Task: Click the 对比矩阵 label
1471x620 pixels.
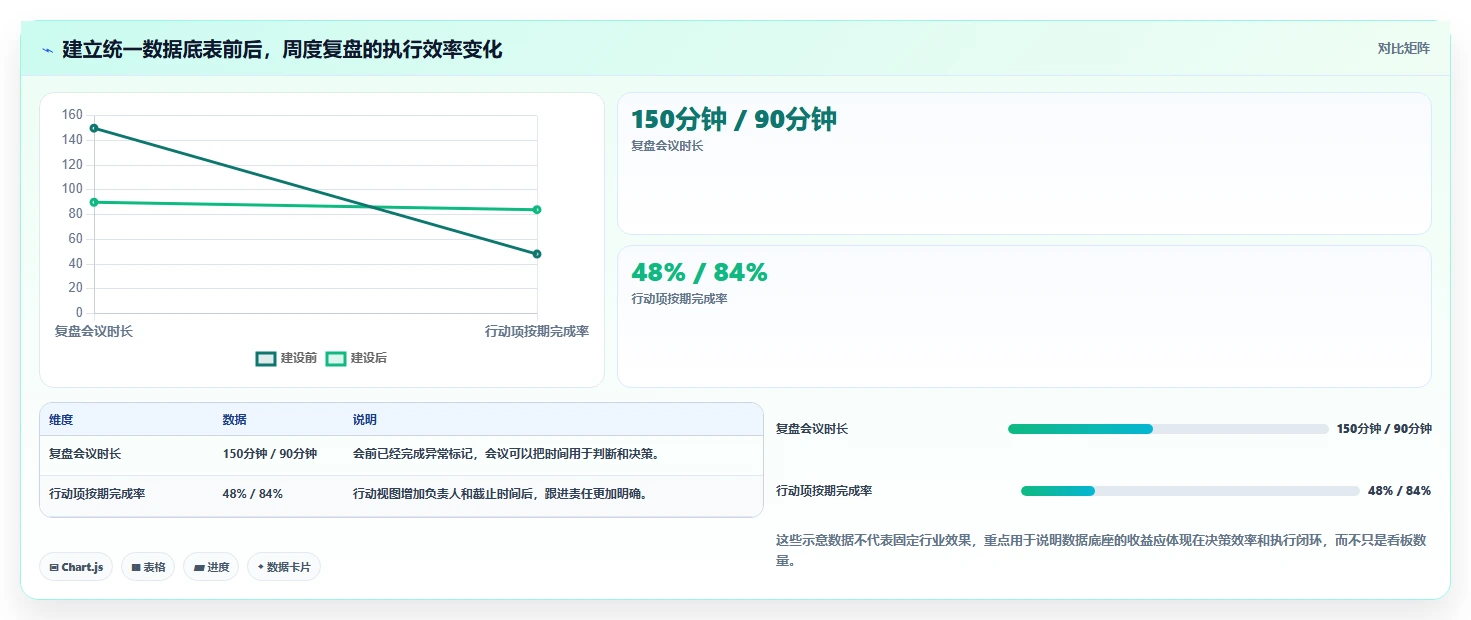Action: pyautogui.click(x=1403, y=48)
